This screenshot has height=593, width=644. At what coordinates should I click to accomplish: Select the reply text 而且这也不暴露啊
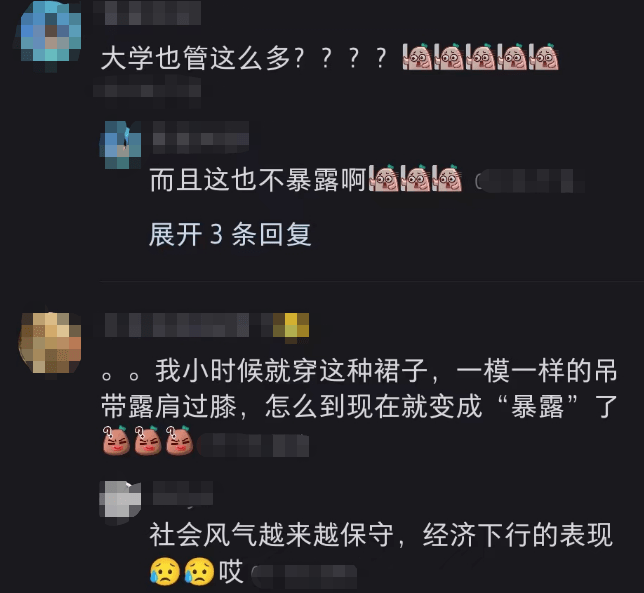pos(258,180)
